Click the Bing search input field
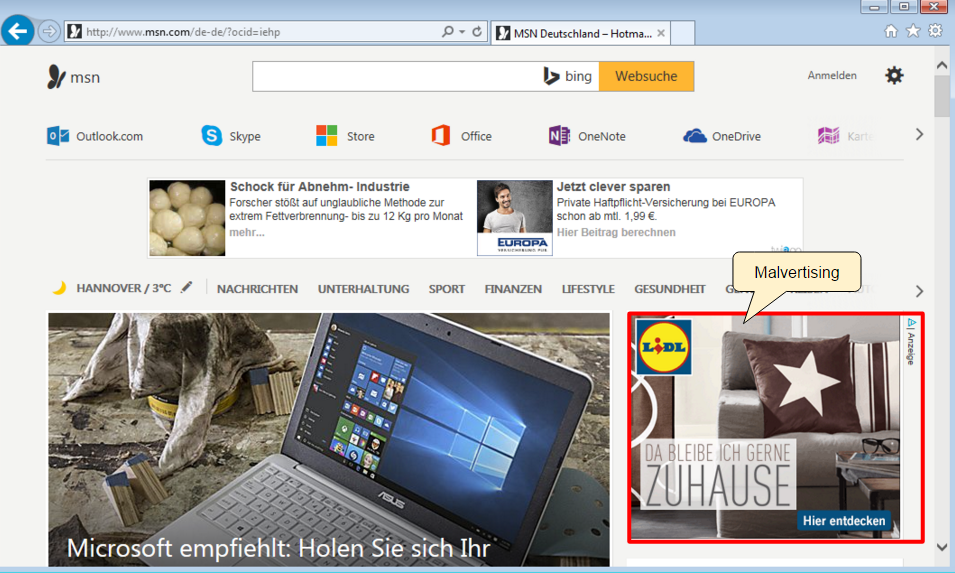 click(x=395, y=77)
